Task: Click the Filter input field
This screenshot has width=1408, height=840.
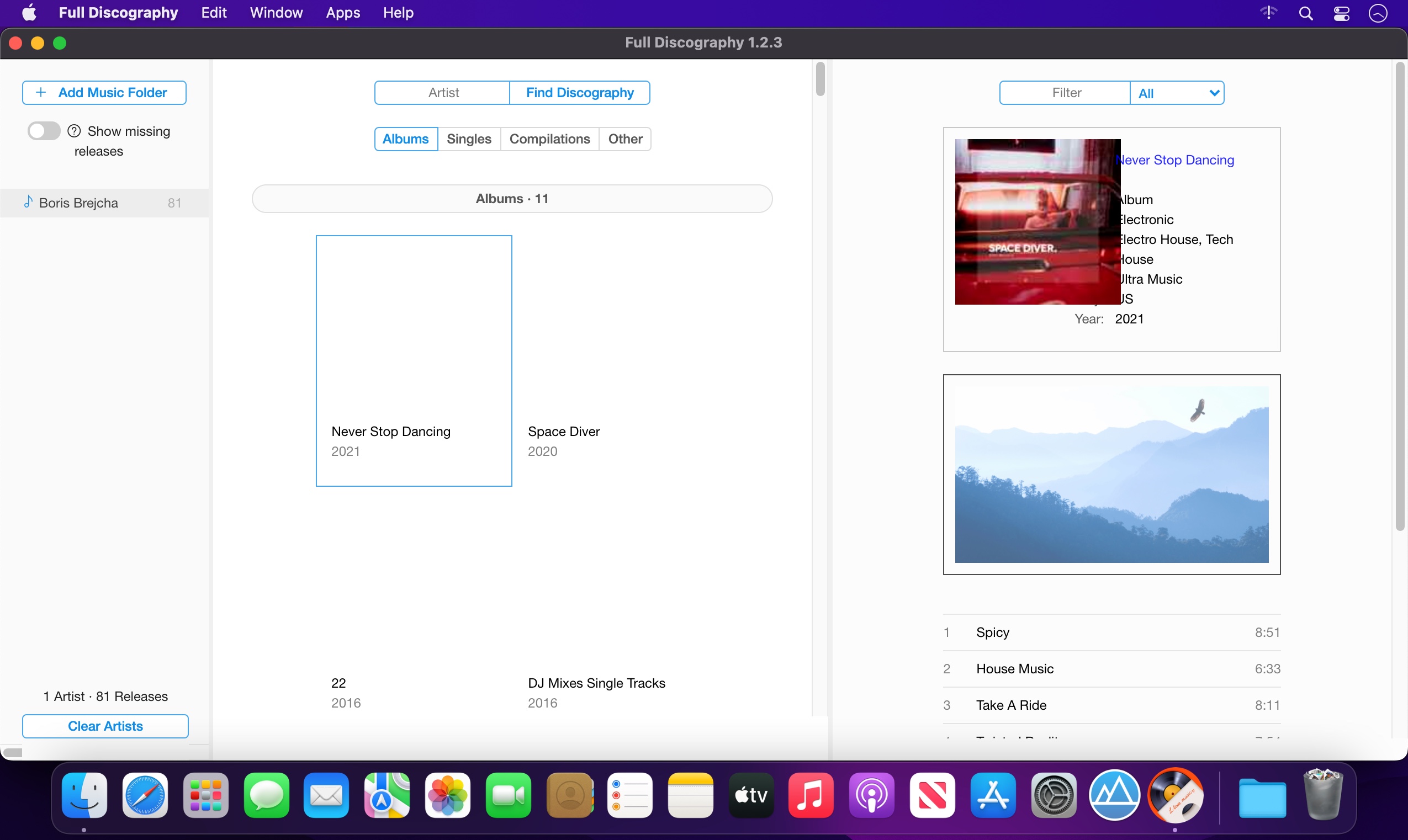Action: pyautogui.click(x=1066, y=93)
